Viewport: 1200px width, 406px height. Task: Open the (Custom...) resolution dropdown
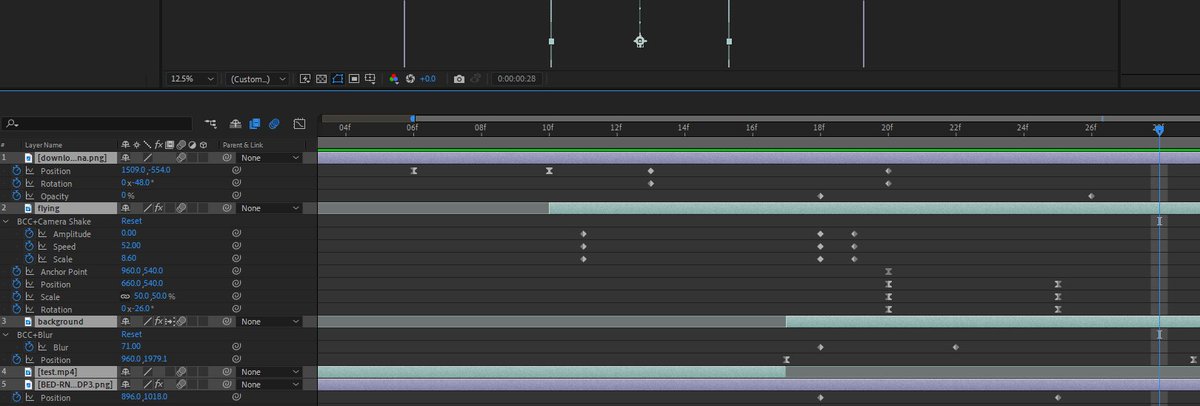(x=257, y=78)
